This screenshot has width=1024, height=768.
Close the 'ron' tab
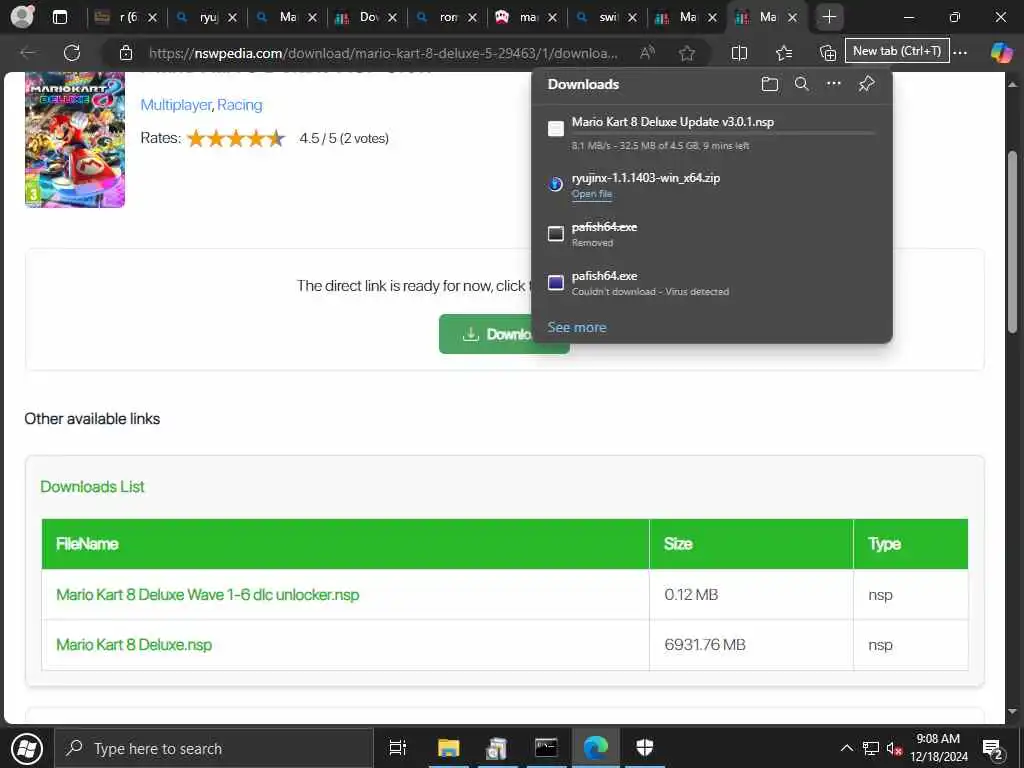click(472, 18)
